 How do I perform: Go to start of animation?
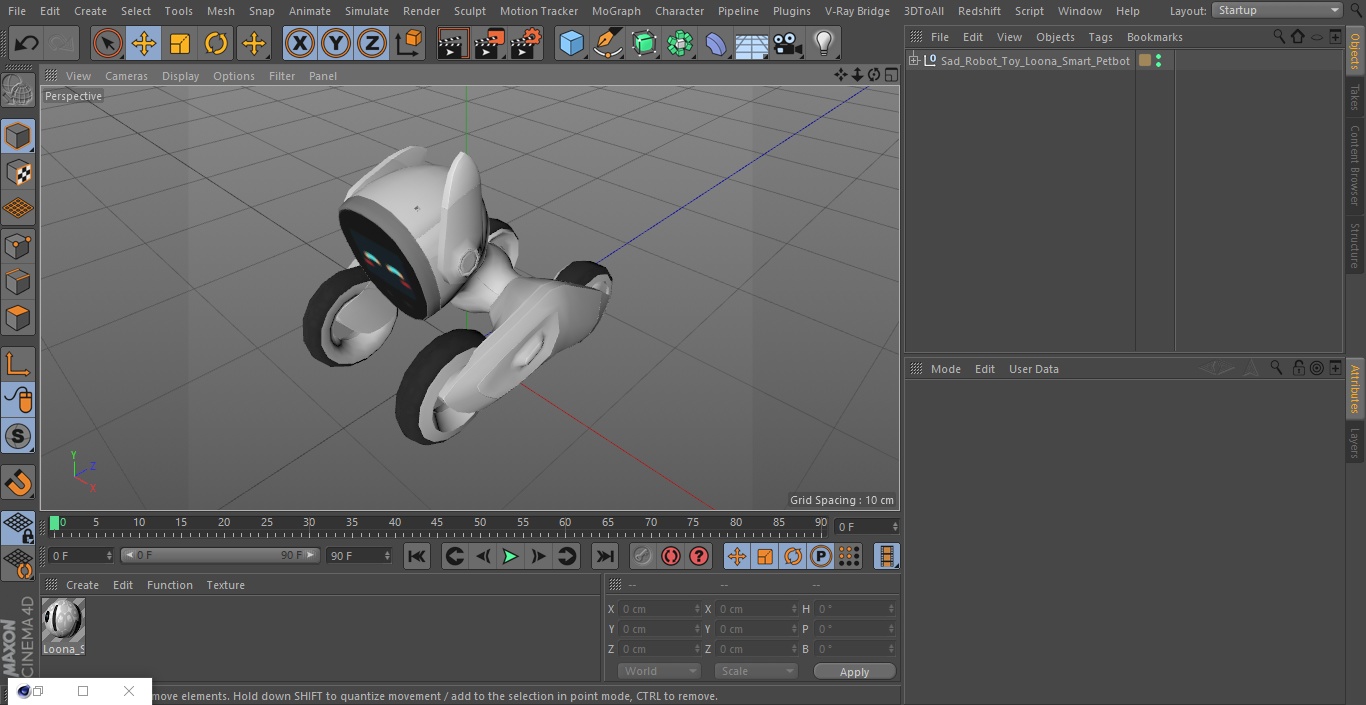click(x=417, y=556)
